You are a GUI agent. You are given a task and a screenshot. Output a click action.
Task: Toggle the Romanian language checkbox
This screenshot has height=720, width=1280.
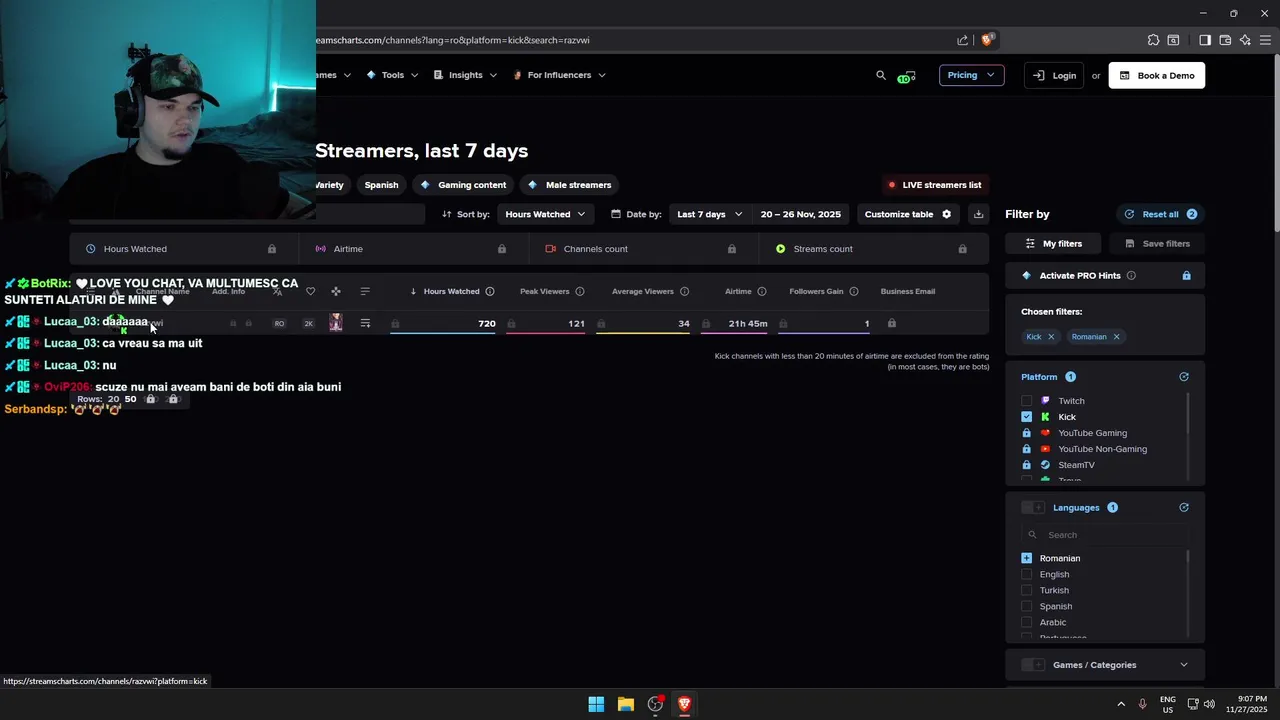pyautogui.click(x=1027, y=558)
